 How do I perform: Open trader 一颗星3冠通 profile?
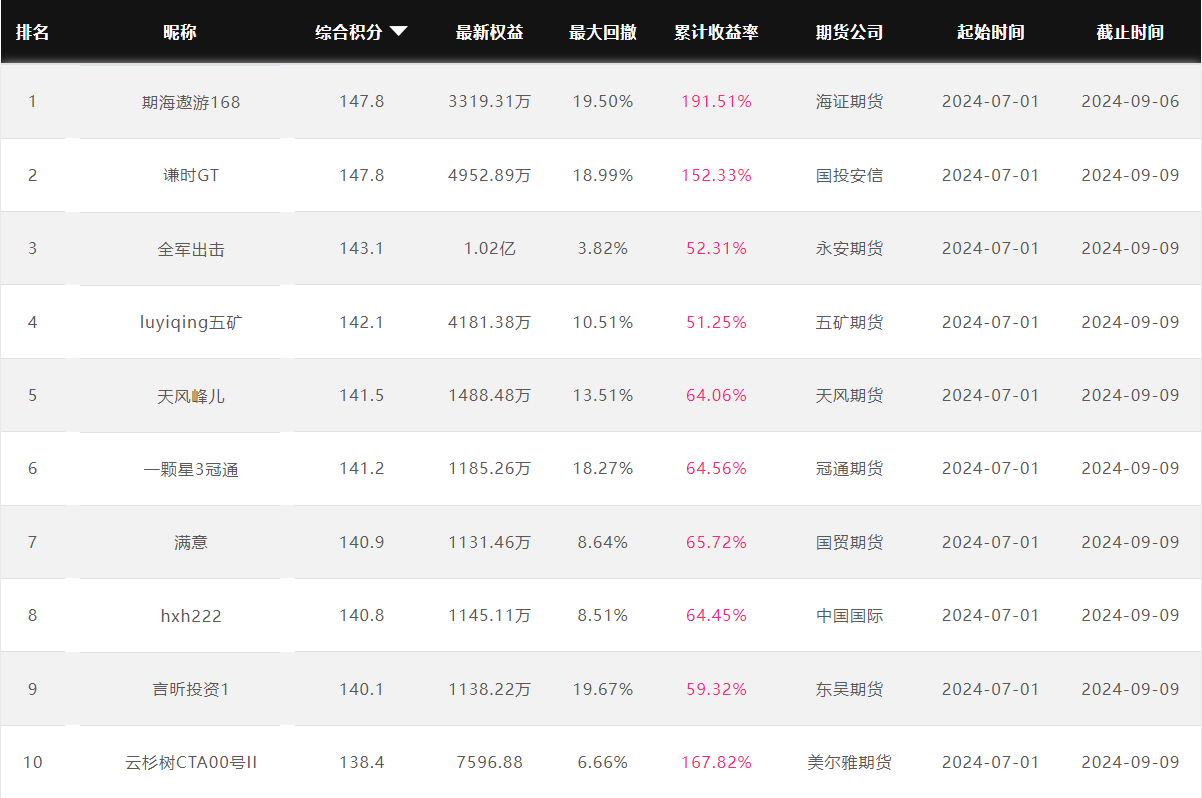191,469
